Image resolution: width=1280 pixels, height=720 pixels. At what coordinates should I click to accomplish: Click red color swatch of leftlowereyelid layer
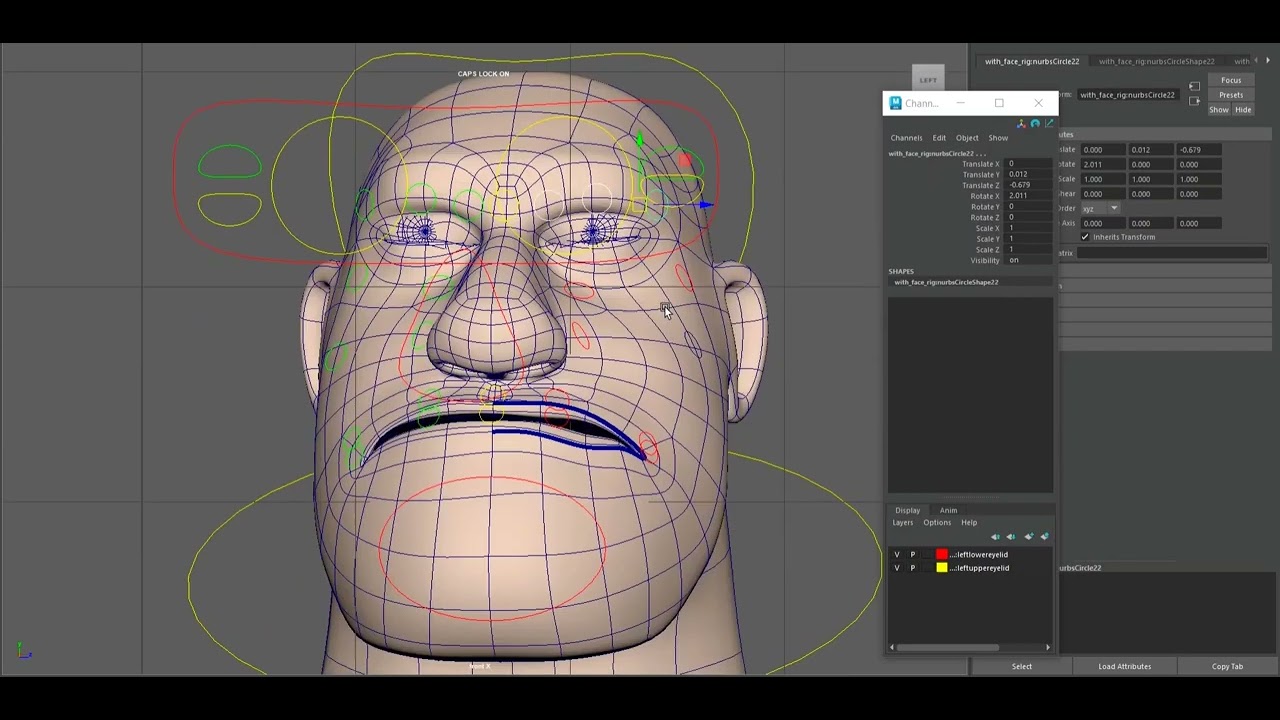941,555
